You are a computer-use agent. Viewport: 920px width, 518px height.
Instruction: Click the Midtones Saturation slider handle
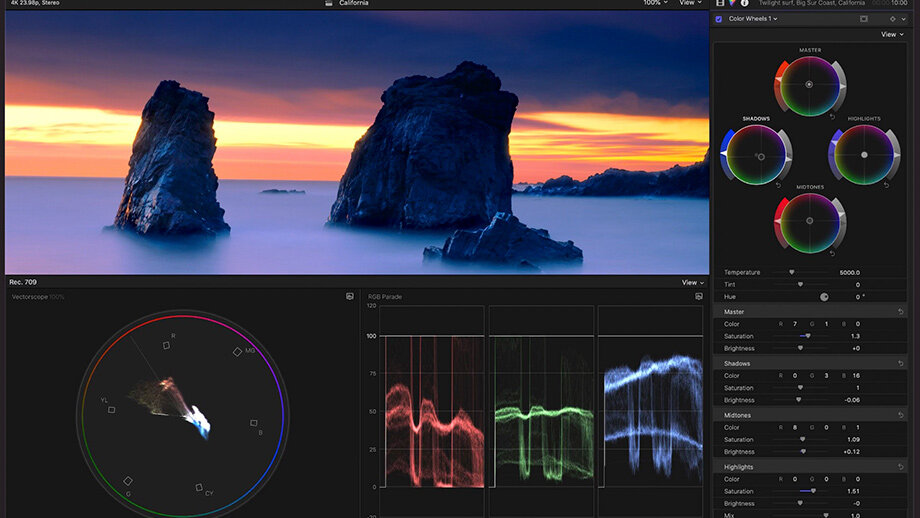pos(803,439)
